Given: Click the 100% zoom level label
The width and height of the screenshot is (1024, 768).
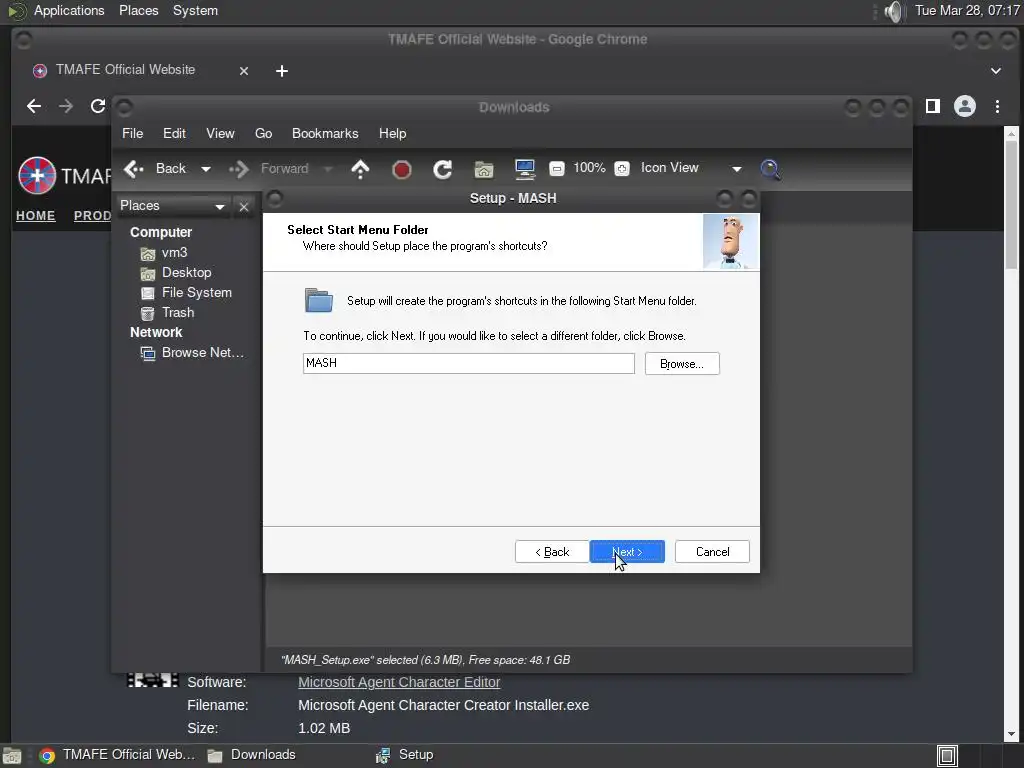Looking at the screenshot, I should coord(589,168).
